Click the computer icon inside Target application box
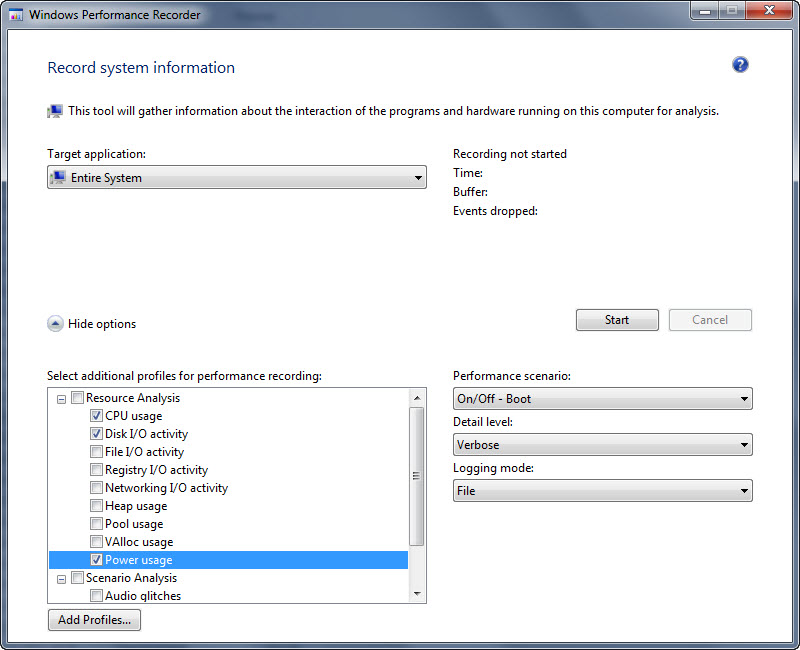800x650 pixels. pyautogui.click(x=58, y=178)
